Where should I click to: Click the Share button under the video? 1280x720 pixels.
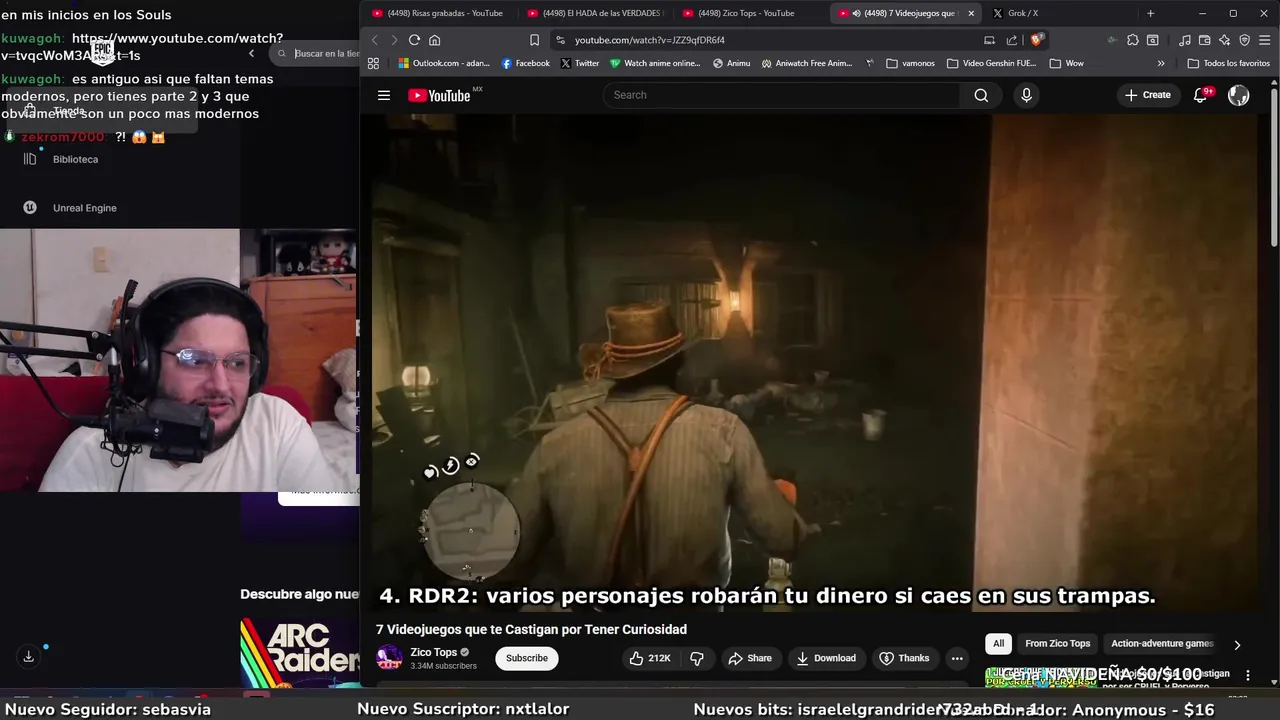coord(750,658)
